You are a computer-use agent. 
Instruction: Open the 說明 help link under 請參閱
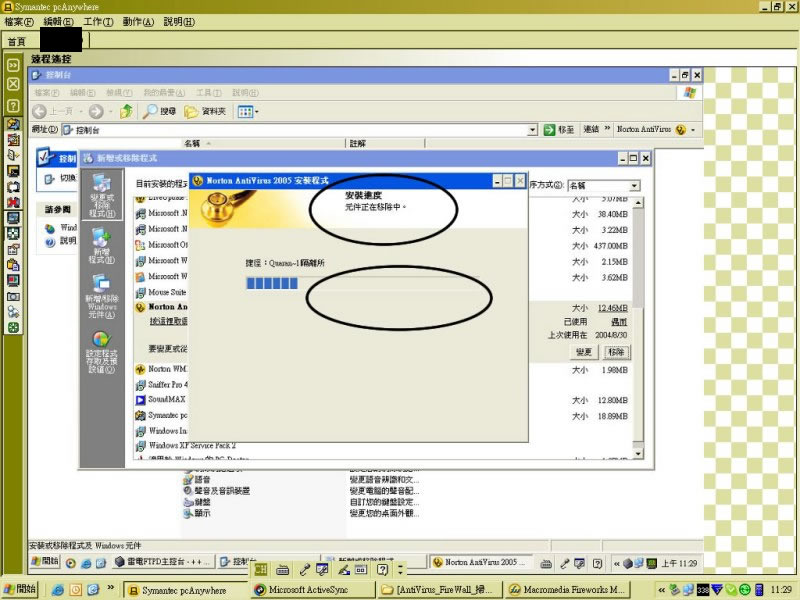coord(61,241)
